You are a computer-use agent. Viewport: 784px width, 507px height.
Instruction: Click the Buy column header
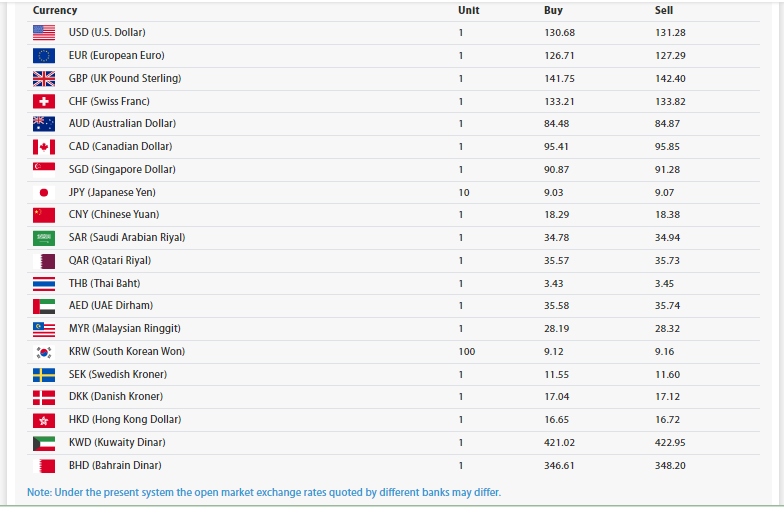coord(553,10)
